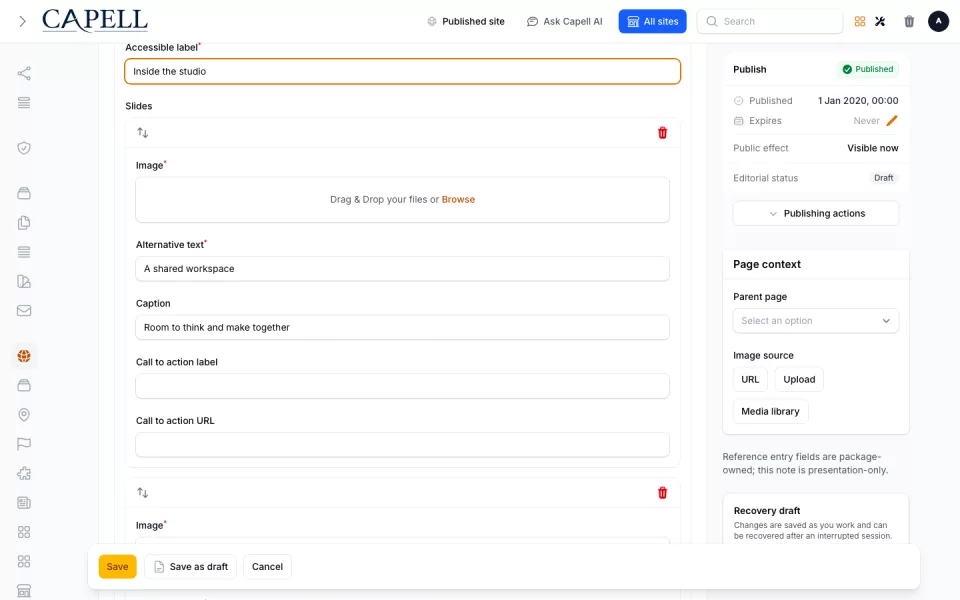Screen dimensions: 960x600
Task: Open the map pin icon in sidebar
Action: (24, 414)
